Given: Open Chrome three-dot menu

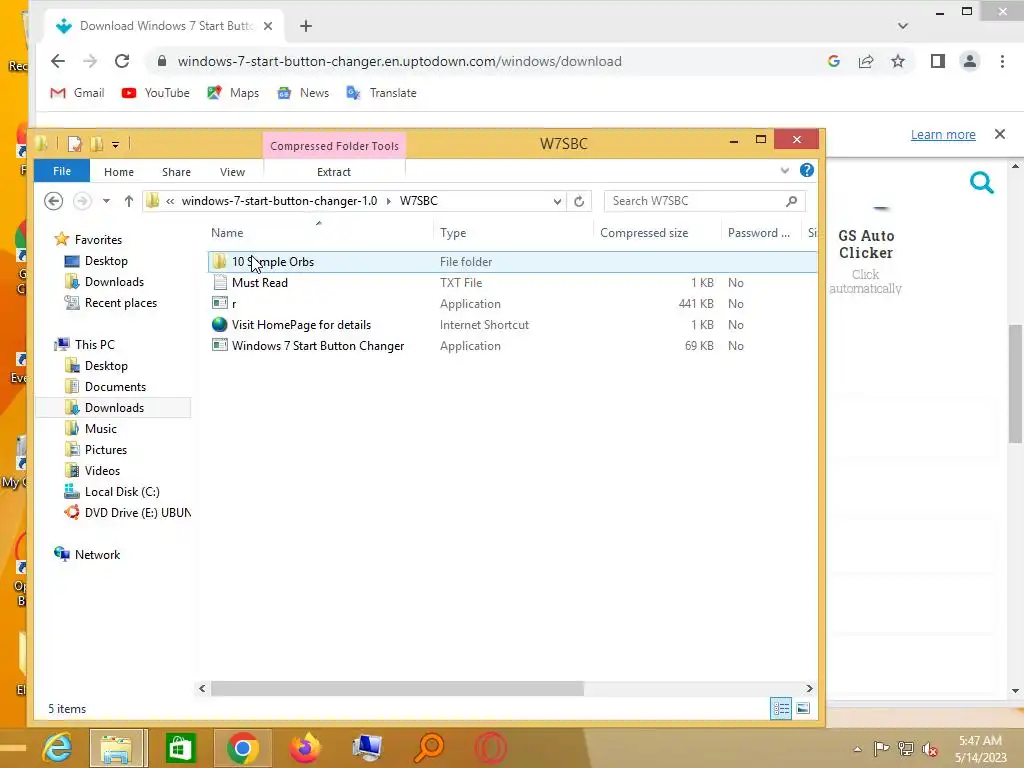Looking at the screenshot, I should point(1002,61).
